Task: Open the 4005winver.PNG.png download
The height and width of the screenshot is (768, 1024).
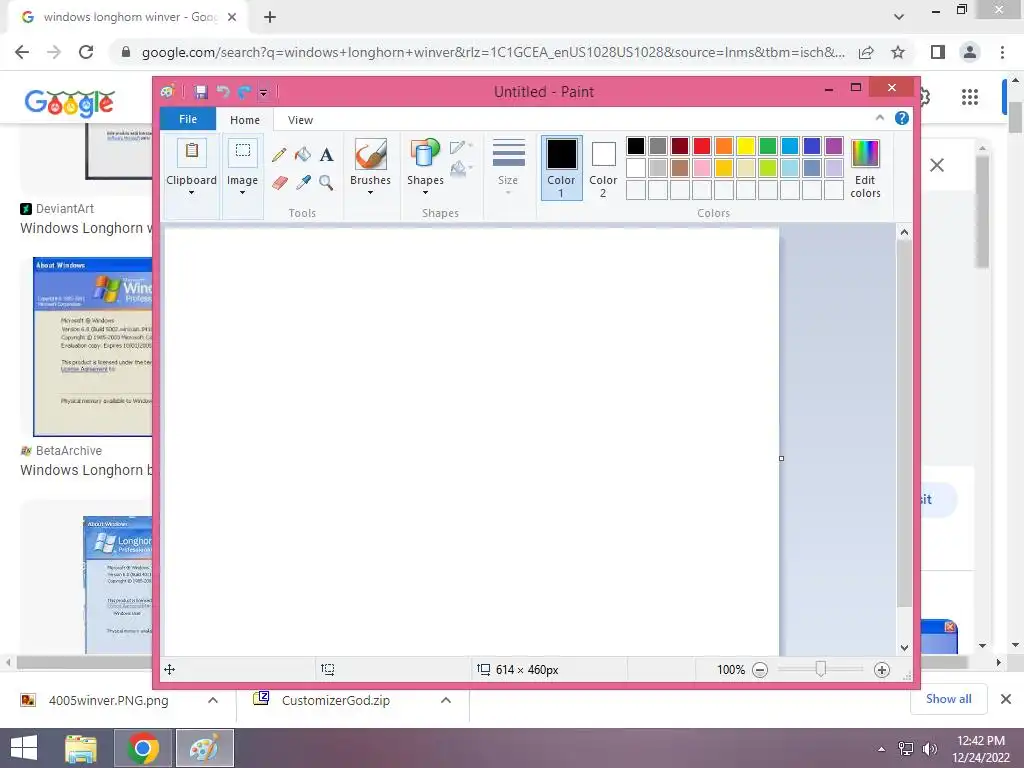Action: [x=108, y=701]
